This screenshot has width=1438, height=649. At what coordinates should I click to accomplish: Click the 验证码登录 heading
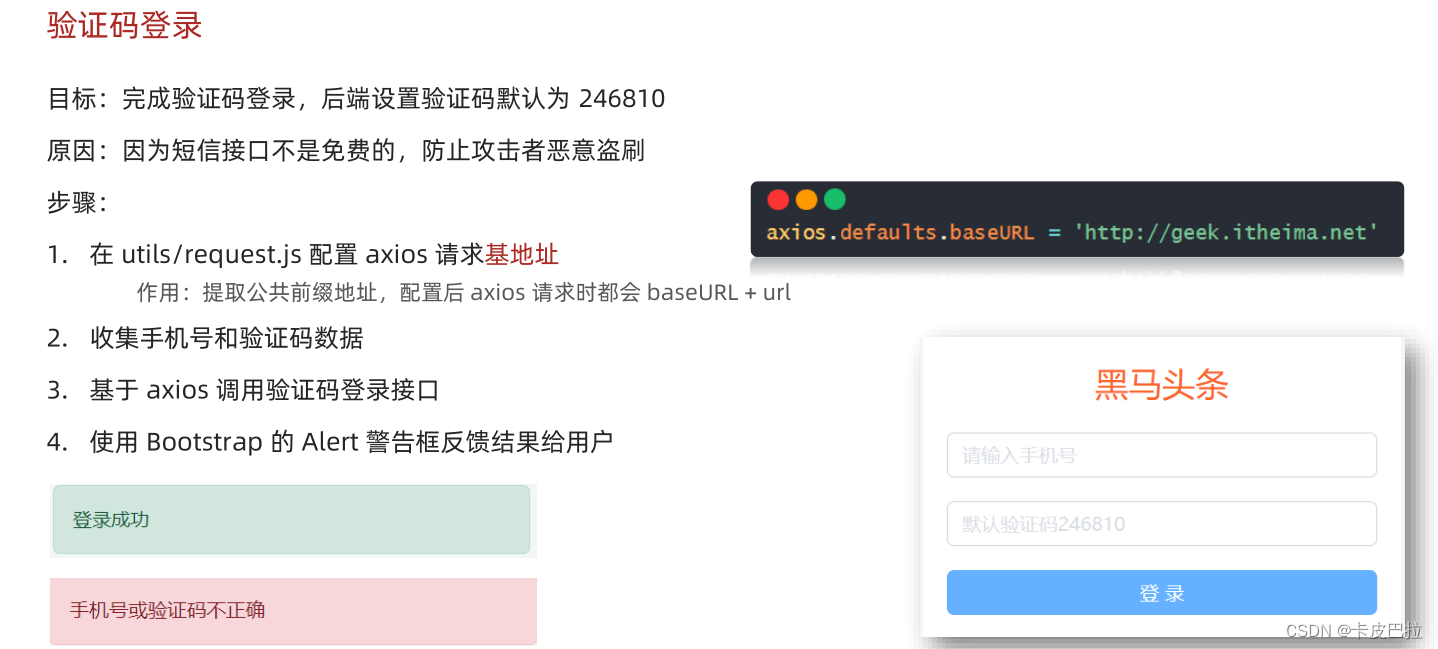(x=125, y=25)
